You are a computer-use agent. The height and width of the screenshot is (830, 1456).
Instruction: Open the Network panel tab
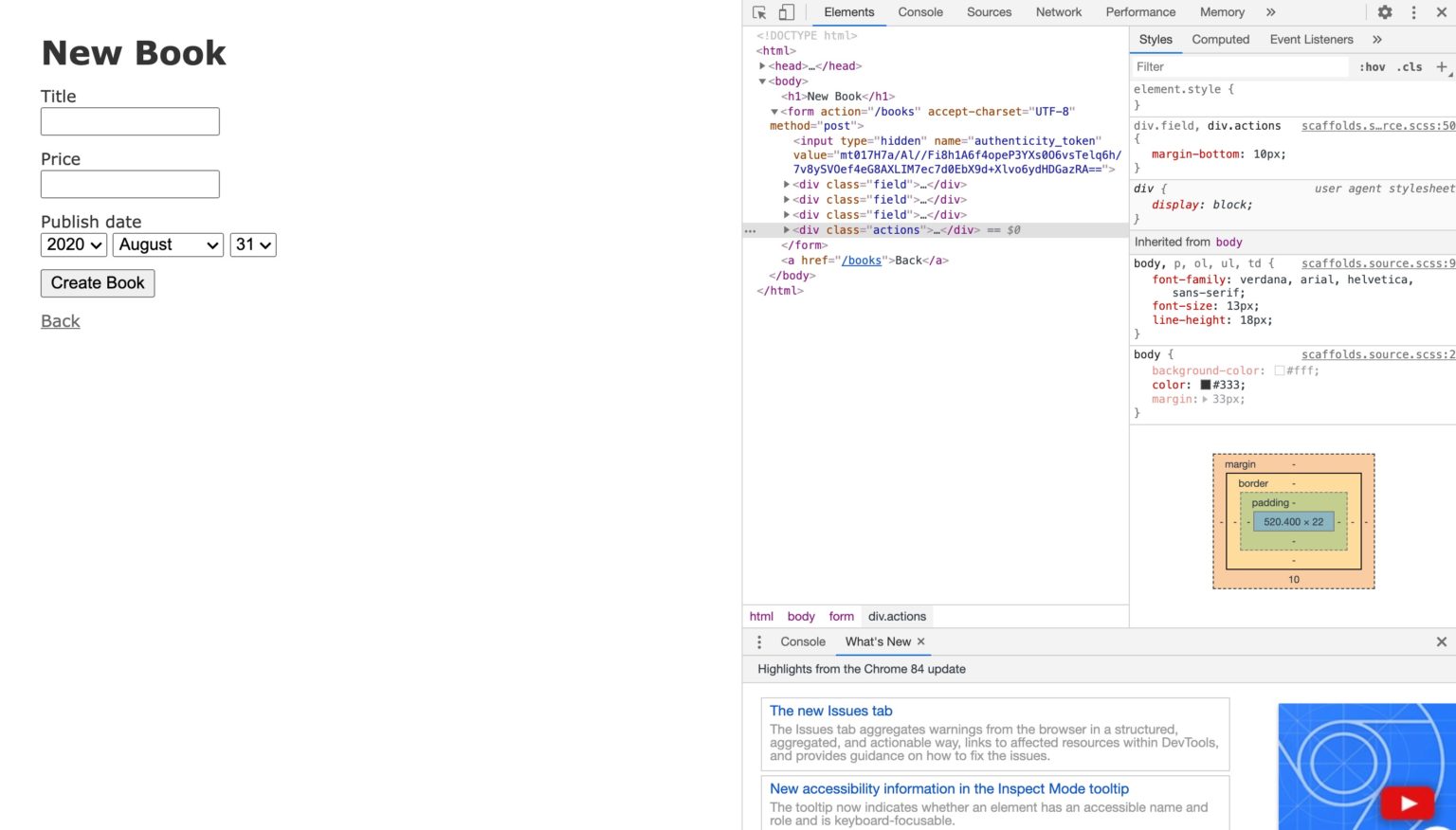coord(1058,12)
